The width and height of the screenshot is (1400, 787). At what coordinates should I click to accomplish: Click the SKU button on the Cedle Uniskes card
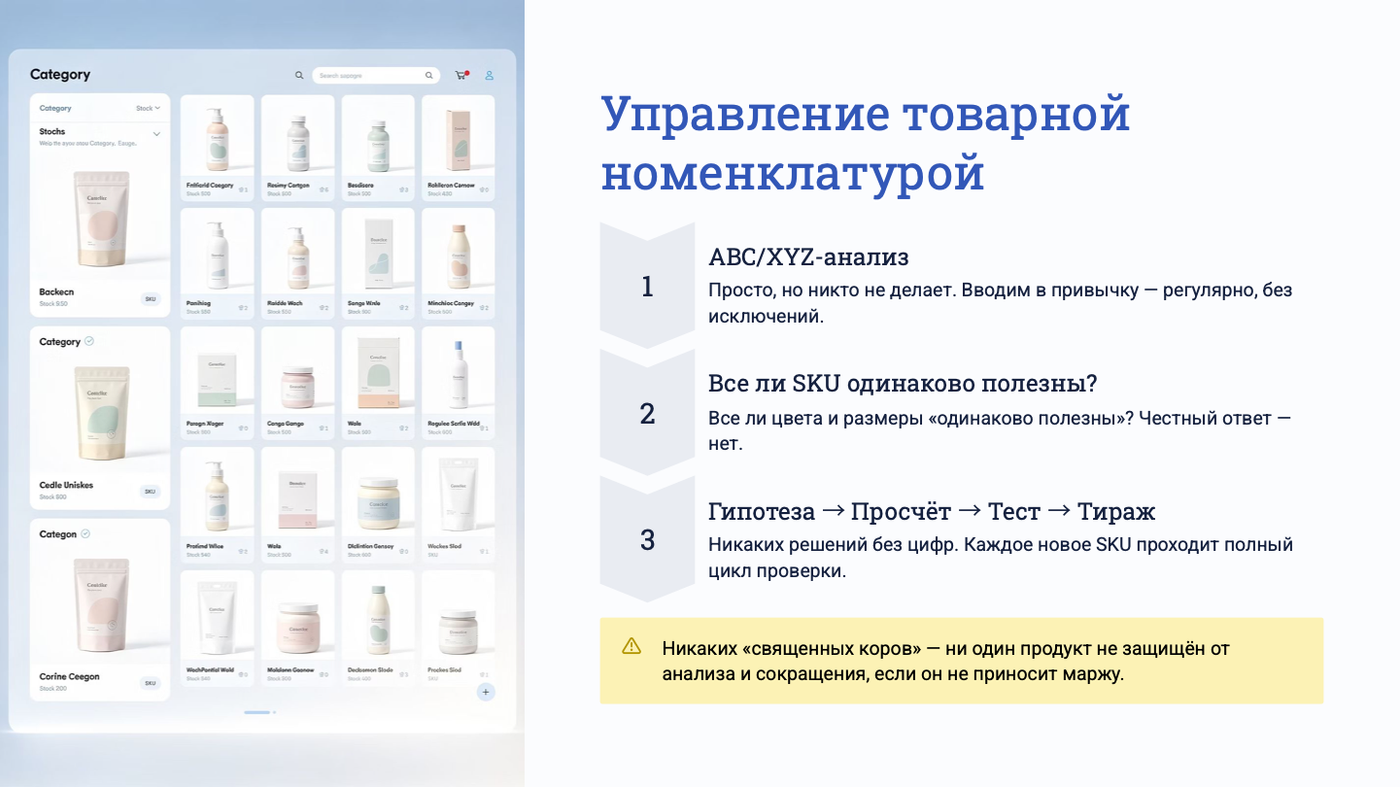pyautogui.click(x=150, y=491)
